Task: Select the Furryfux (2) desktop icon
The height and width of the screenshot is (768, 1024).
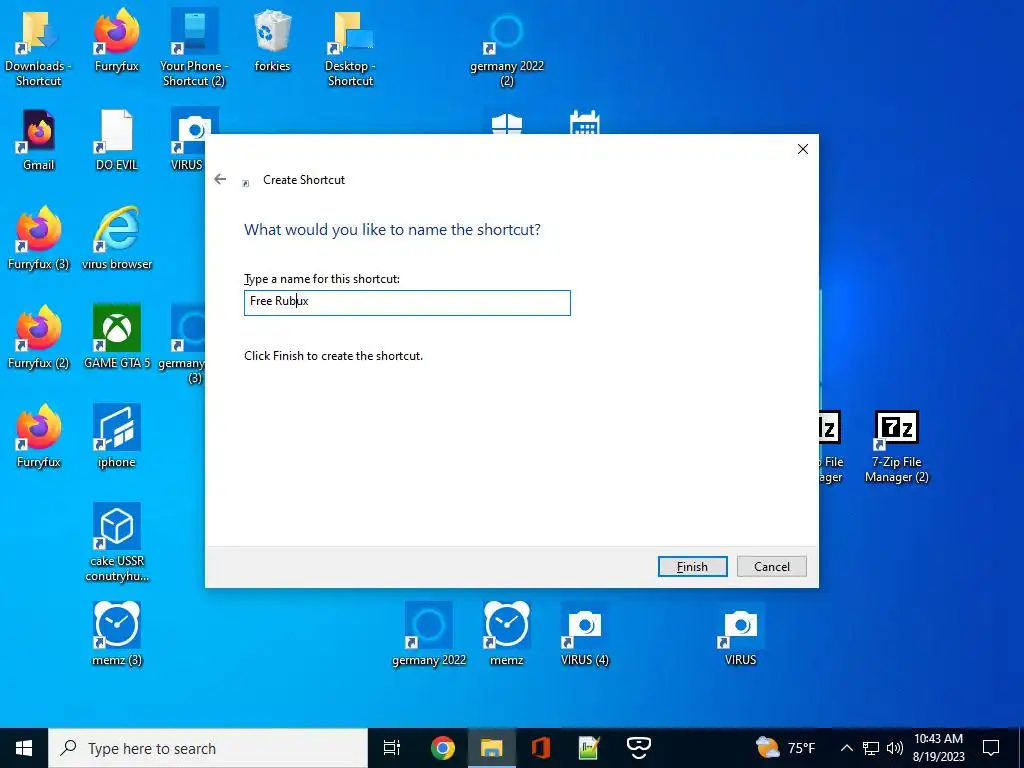Action: (x=39, y=338)
